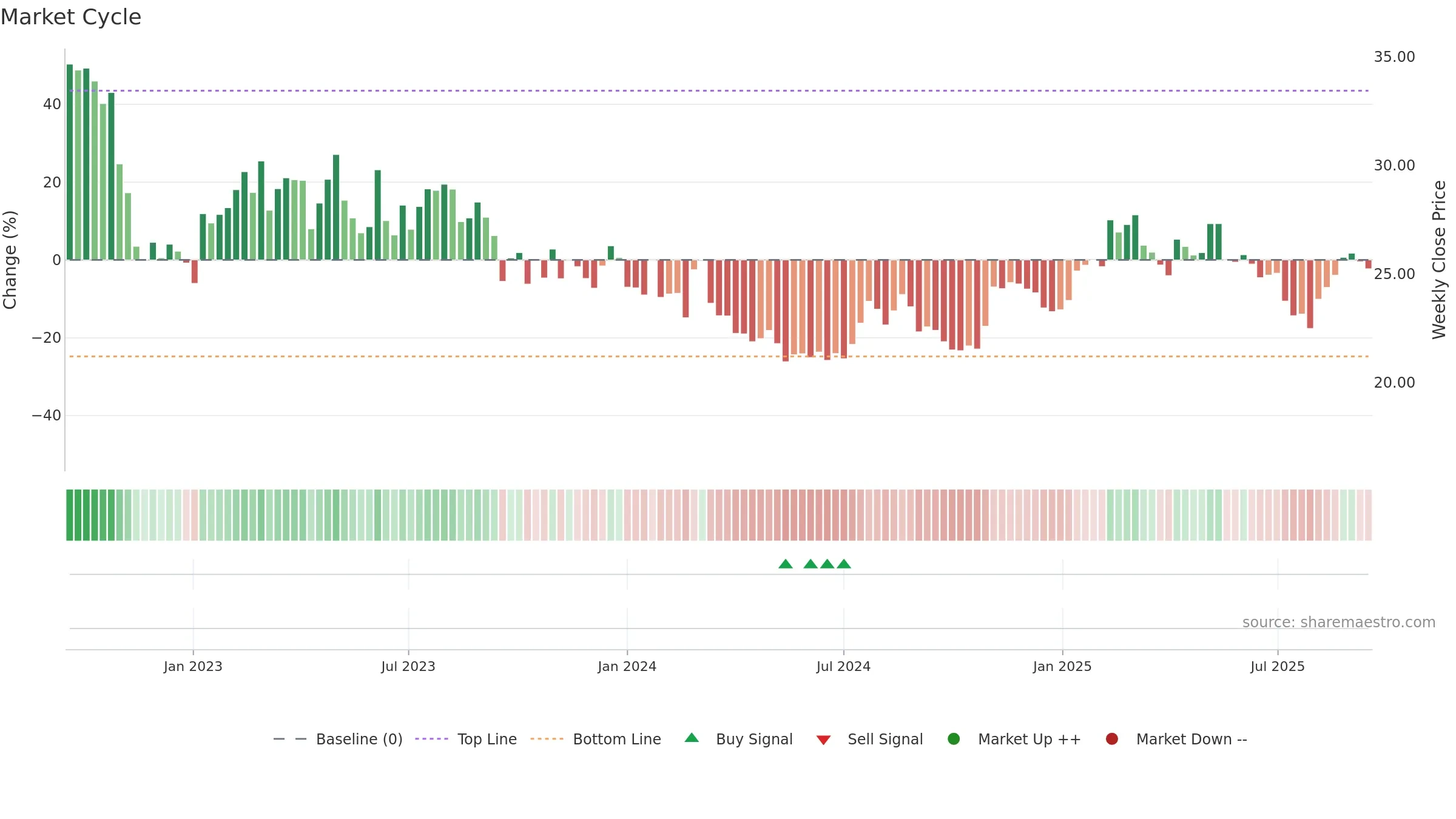Click the Sell Signal red triangle icon
This screenshot has width=1456, height=819.
(x=823, y=740)
